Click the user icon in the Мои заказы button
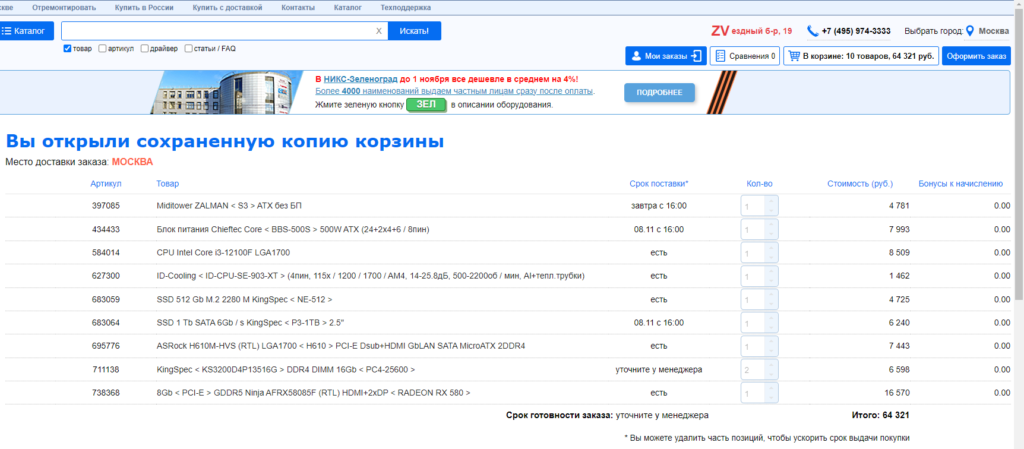This screenshot has width=1024, height=449. tap(636, 56)
